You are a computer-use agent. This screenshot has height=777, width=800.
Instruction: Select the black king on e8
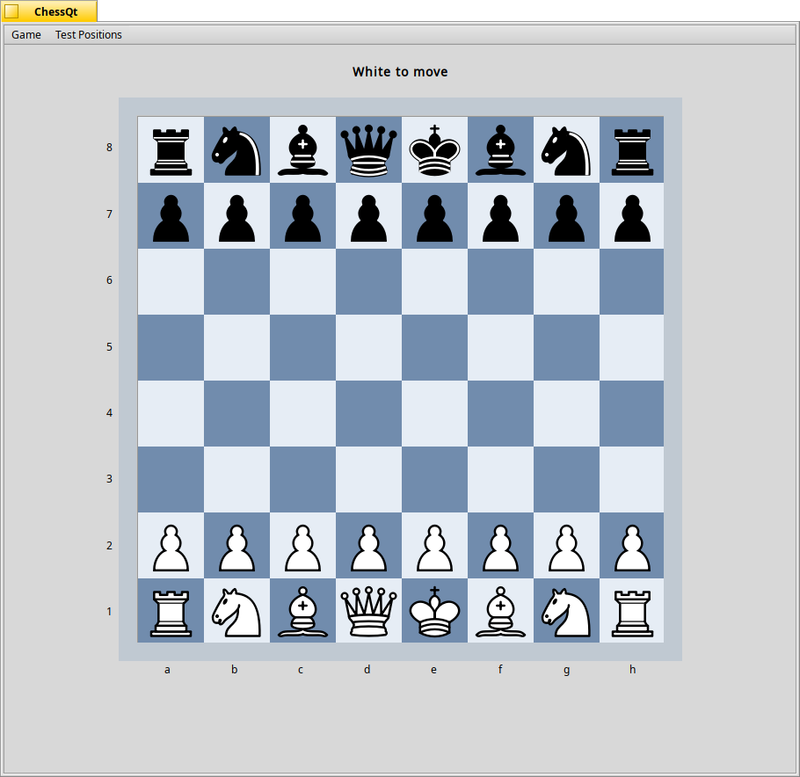pyautogui.click(x=435, y=150)
